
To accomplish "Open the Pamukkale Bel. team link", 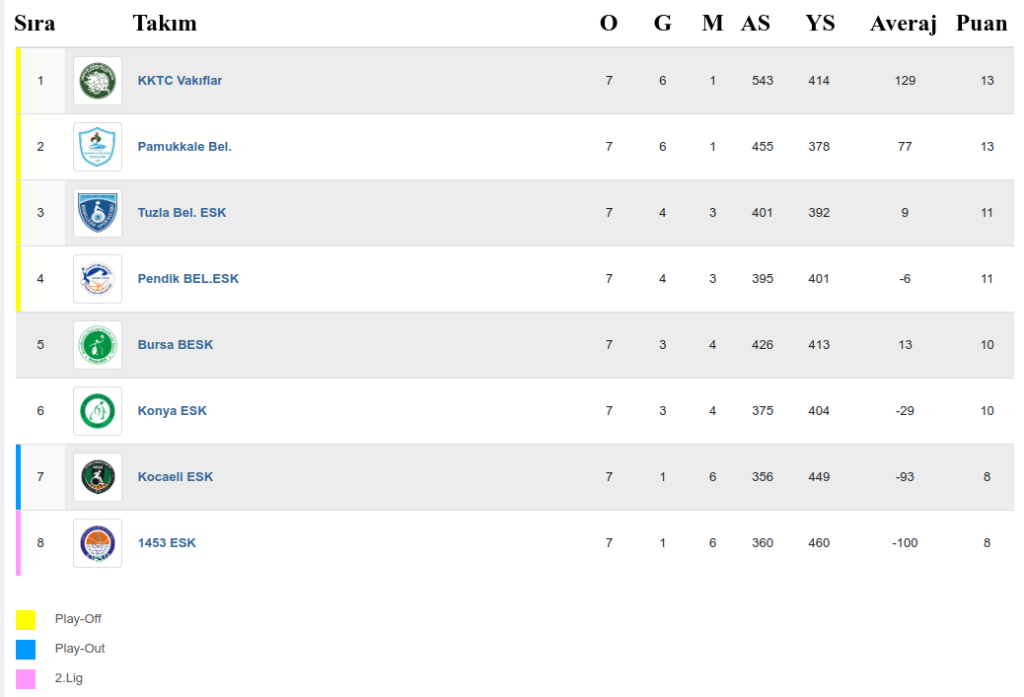I will pyautogui.click(x=184, y=147).
